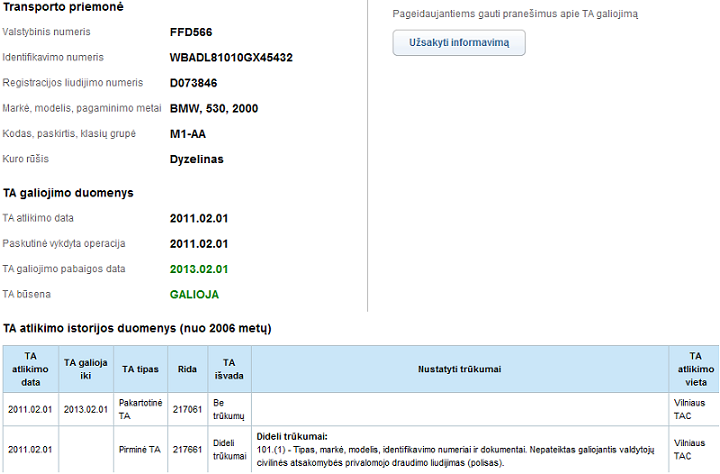720x474 pixels.
Task: Click the Užsakyti informavimą button
Action: point(458,43)
